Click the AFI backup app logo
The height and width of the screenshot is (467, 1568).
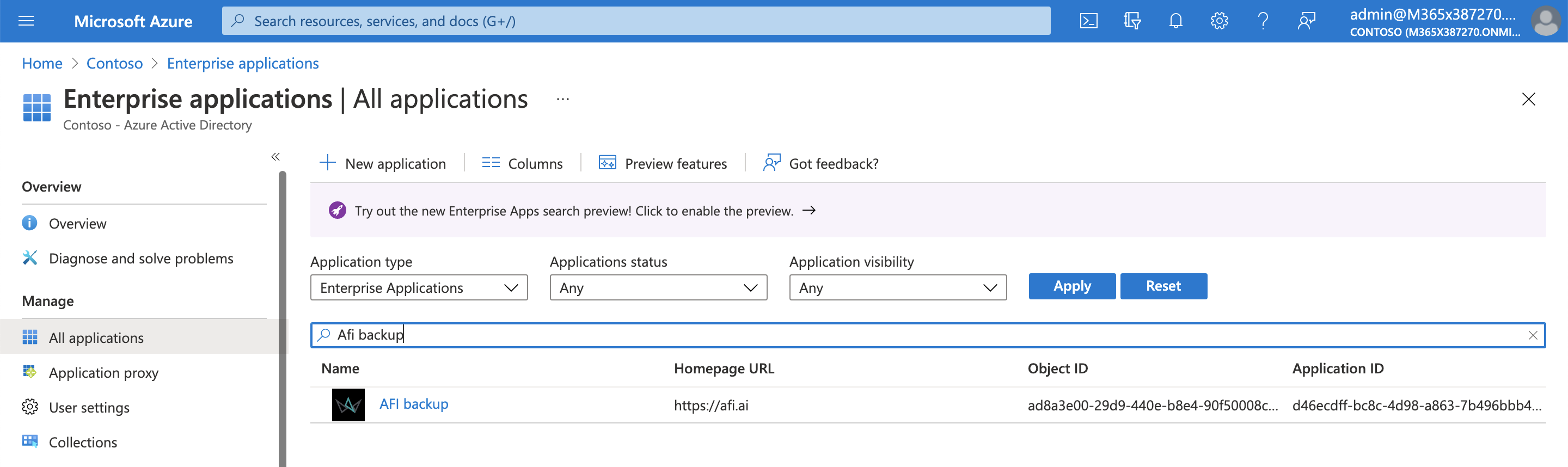(348, 405)
